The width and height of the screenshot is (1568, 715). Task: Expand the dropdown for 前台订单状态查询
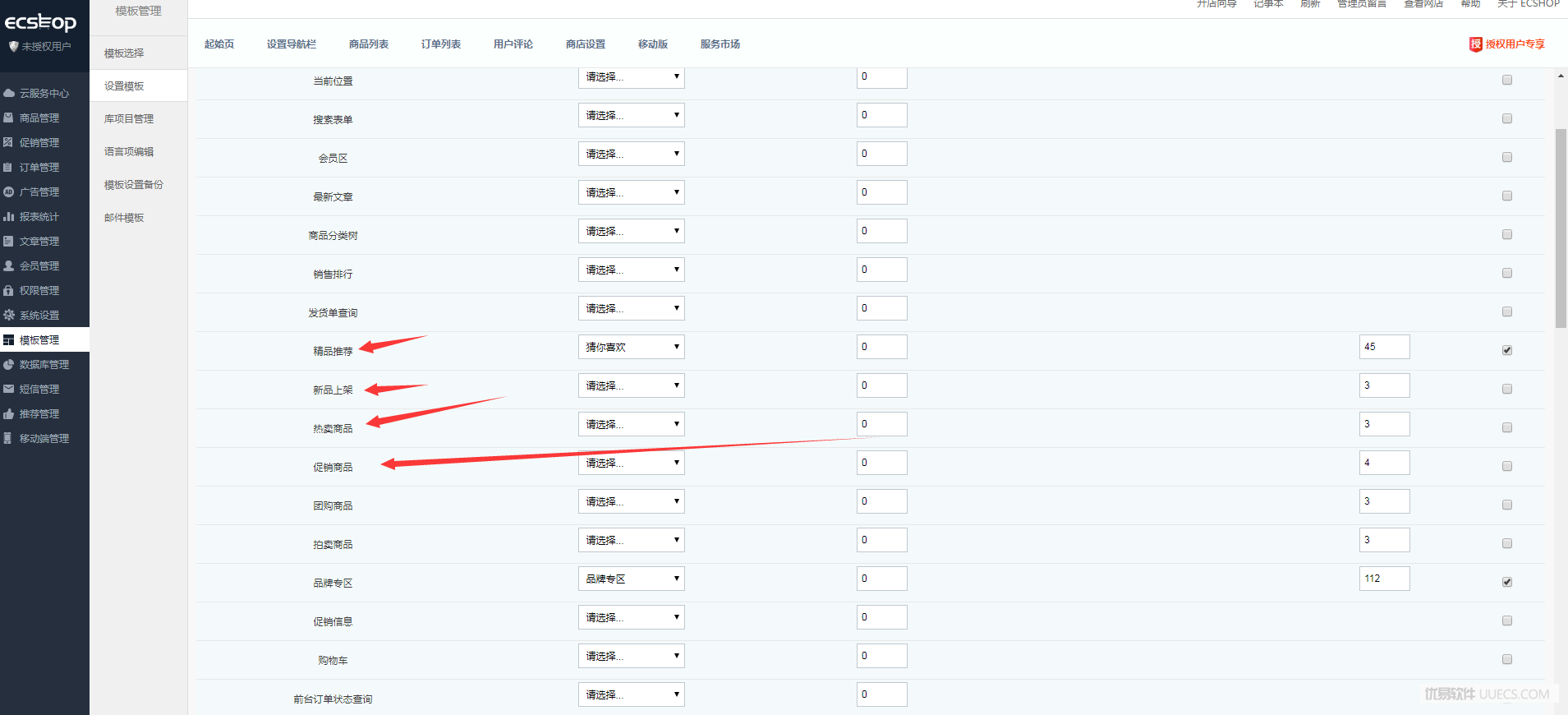(632, 695)
